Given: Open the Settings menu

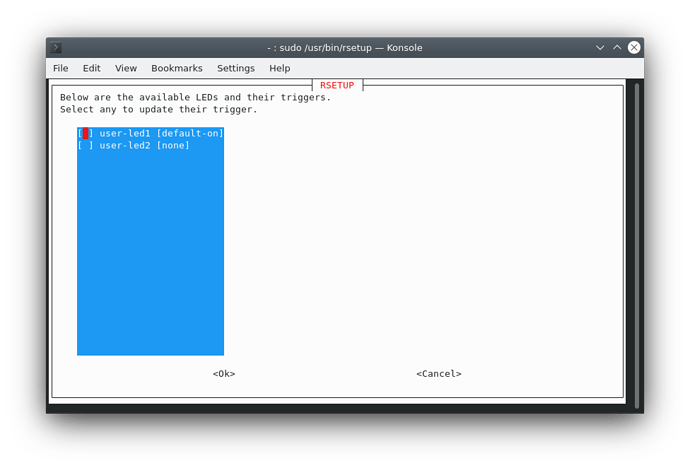Looking at the screenshot, I should pyautogui.click(x=236, y=68).
